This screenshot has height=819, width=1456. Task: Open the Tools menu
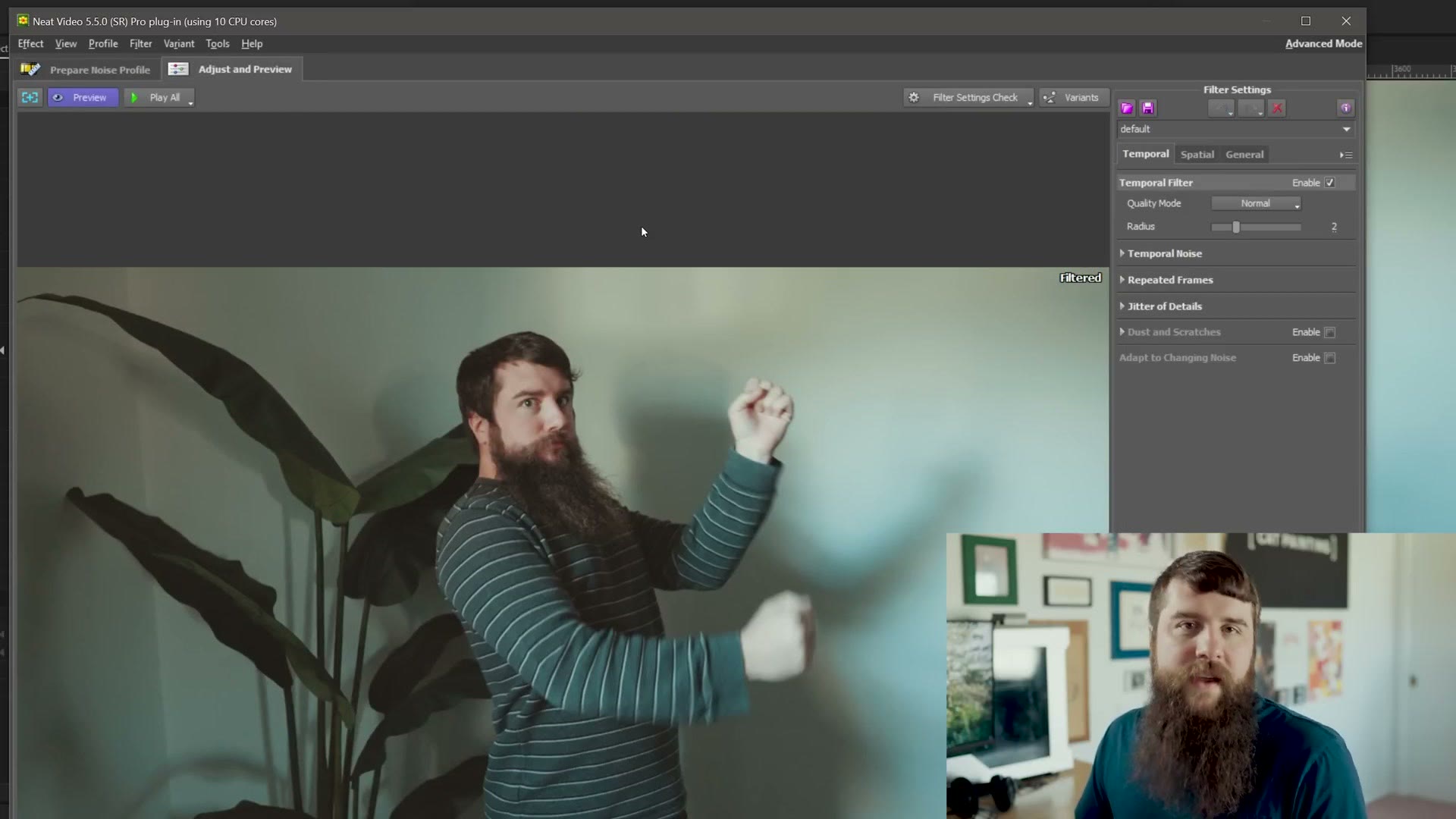[218, 44]
